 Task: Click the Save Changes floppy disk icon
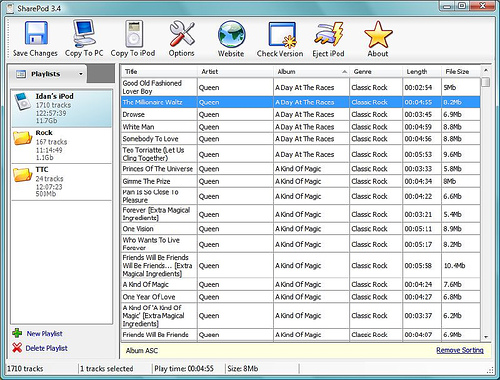tap(36, 33)
